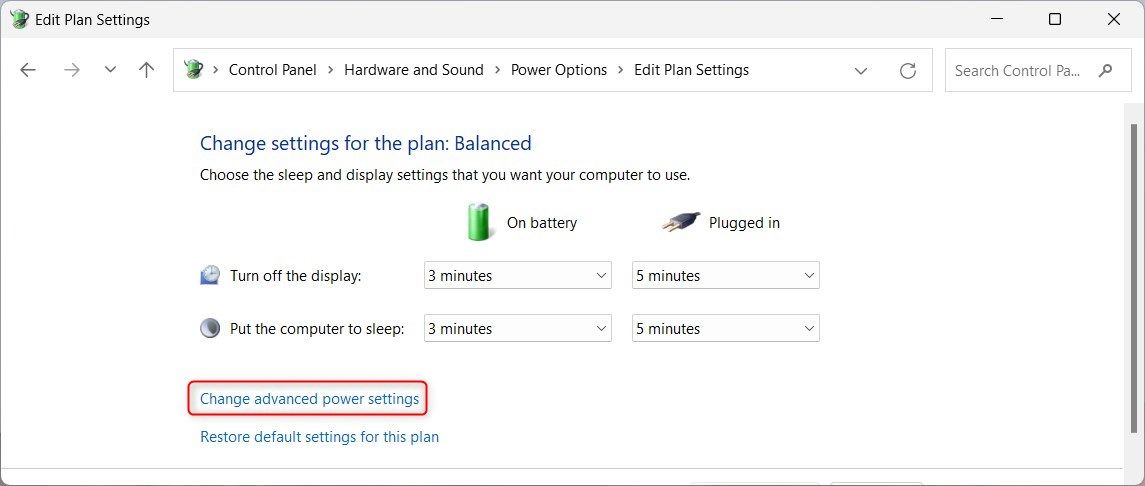The width and height of the screenshot is (1145, 486).
Task: Open sleep dropdown for On battery
Action: tap(518, 328)
